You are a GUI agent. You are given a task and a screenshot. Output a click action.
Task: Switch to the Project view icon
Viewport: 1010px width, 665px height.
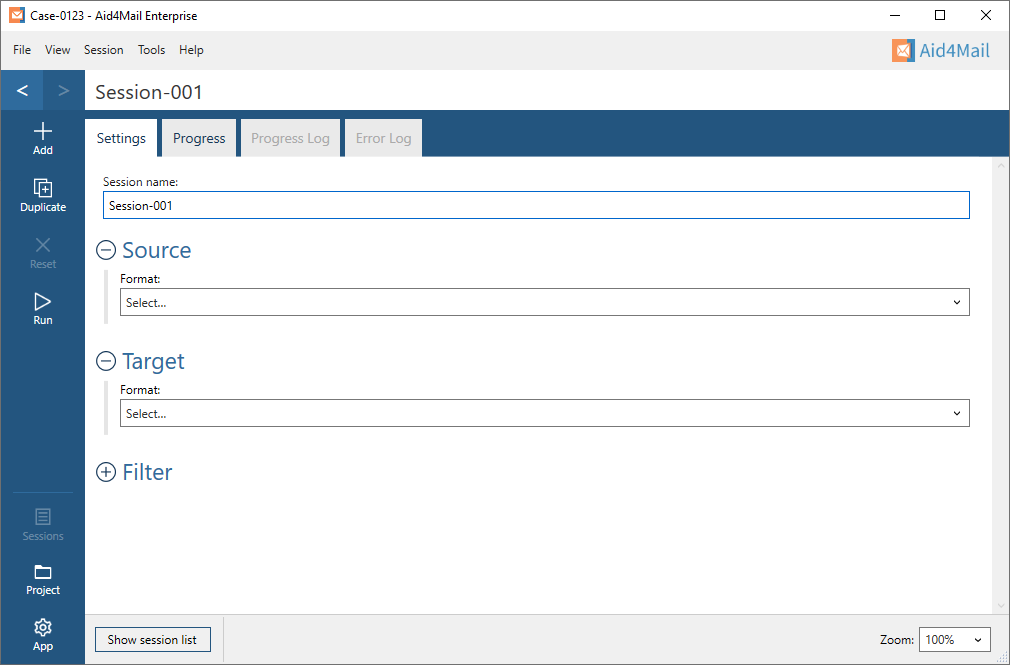coord(42,578)
